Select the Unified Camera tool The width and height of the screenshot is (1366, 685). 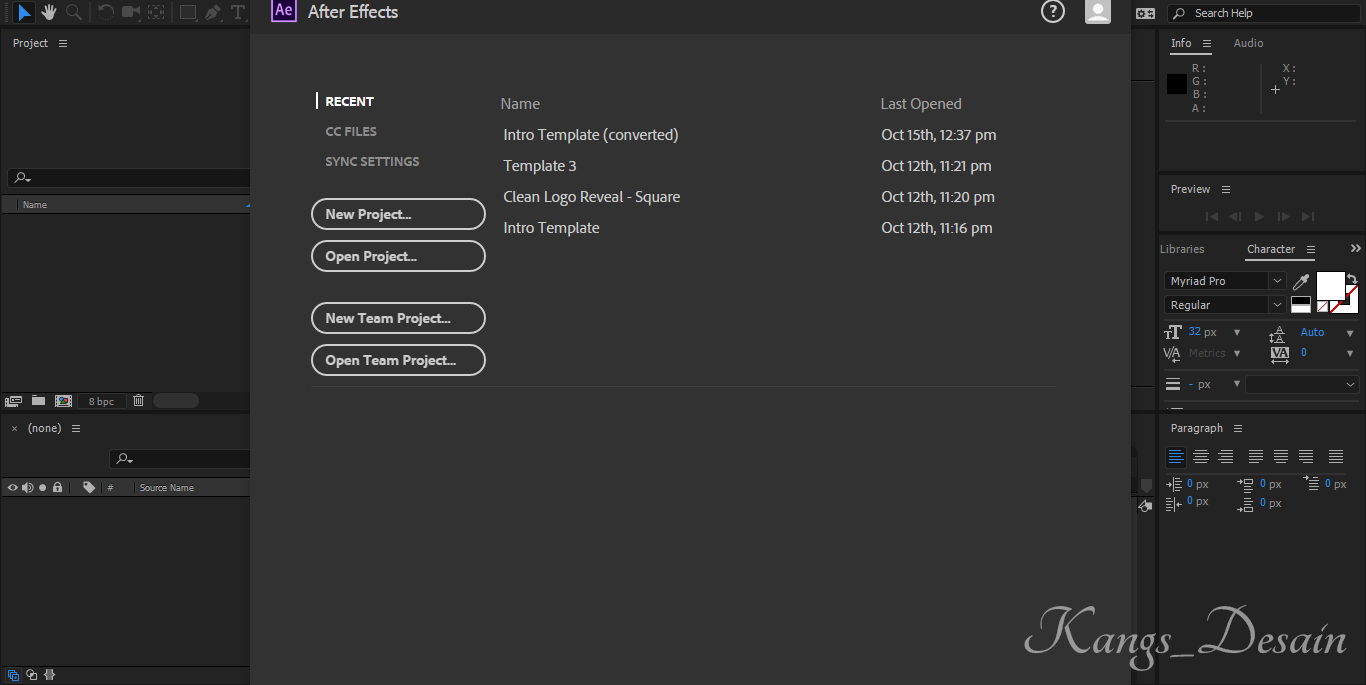point(131,12)
